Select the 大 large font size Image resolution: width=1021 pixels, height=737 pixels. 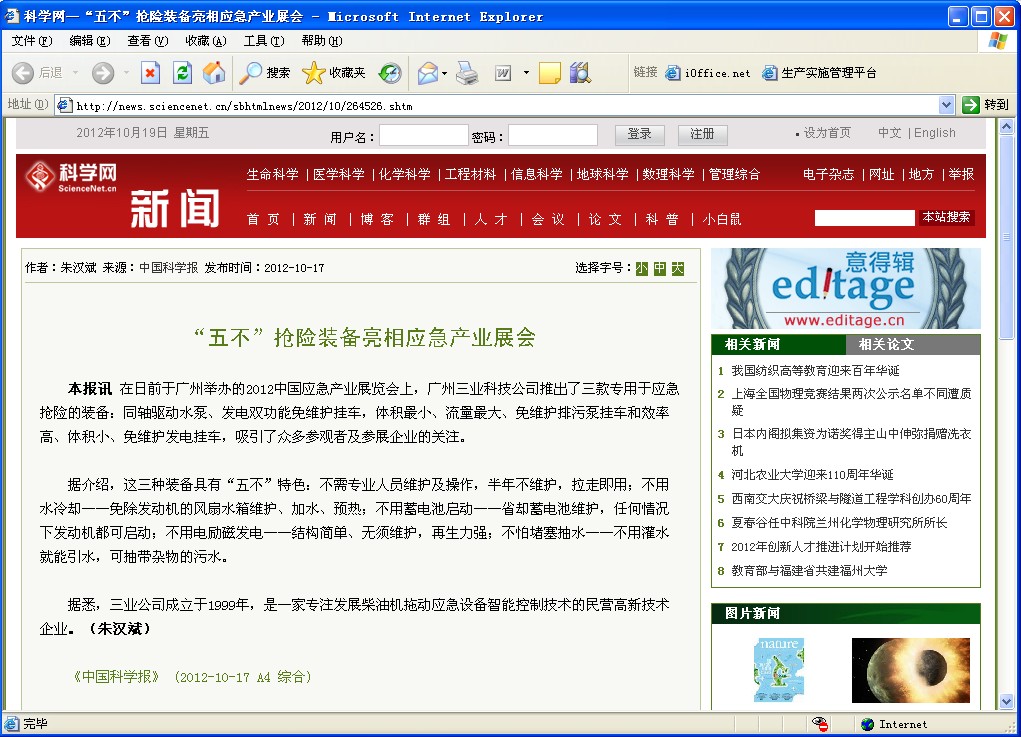tap(678, 269)
